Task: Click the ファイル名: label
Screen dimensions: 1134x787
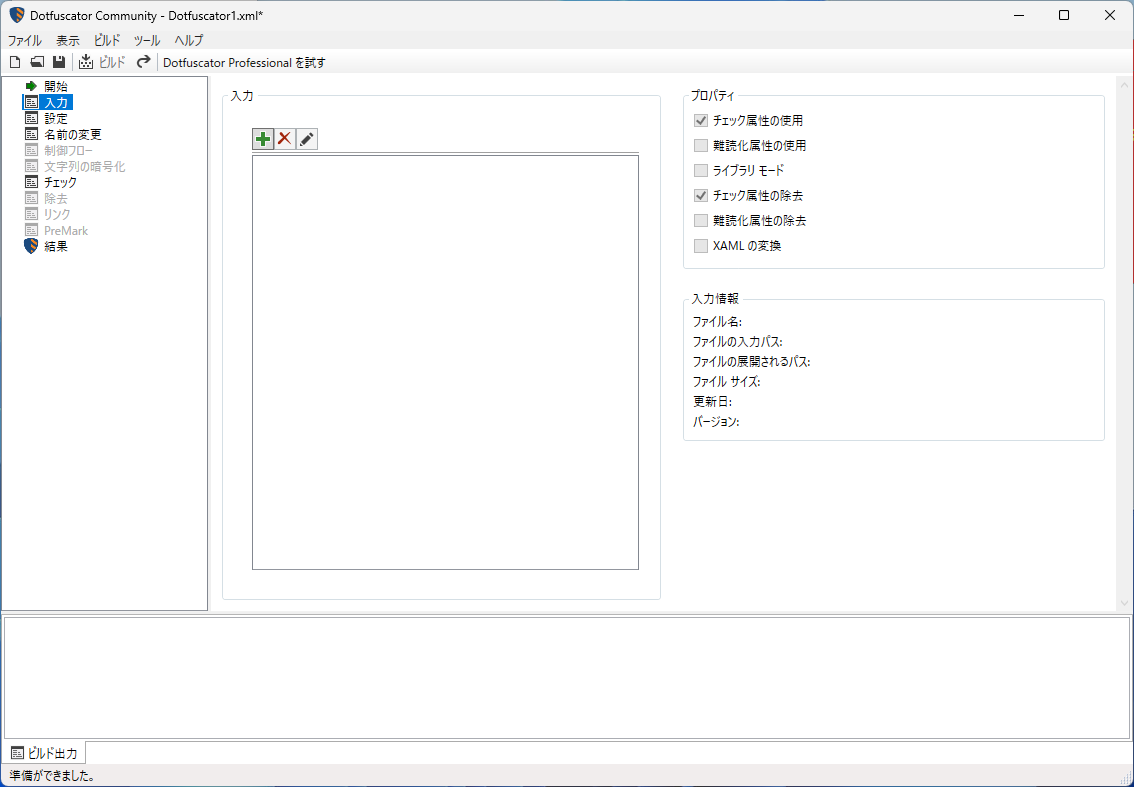Action: click(717, 322)
